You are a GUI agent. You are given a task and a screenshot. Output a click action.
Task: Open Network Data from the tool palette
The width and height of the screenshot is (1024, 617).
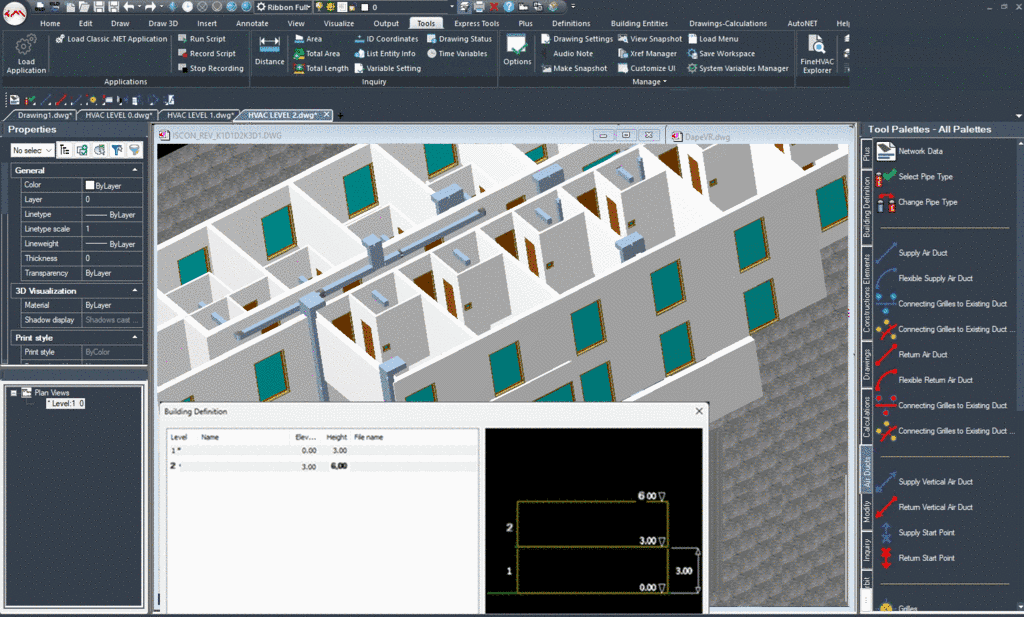point(919,151)
